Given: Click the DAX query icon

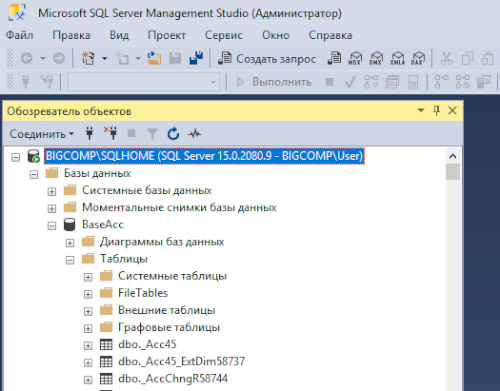Looking at the screenshot, I should [x=418, y=59].
